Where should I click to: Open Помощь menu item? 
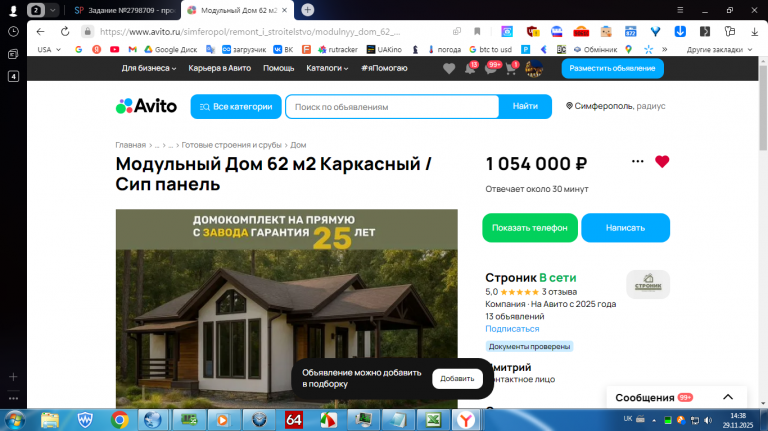278,68
